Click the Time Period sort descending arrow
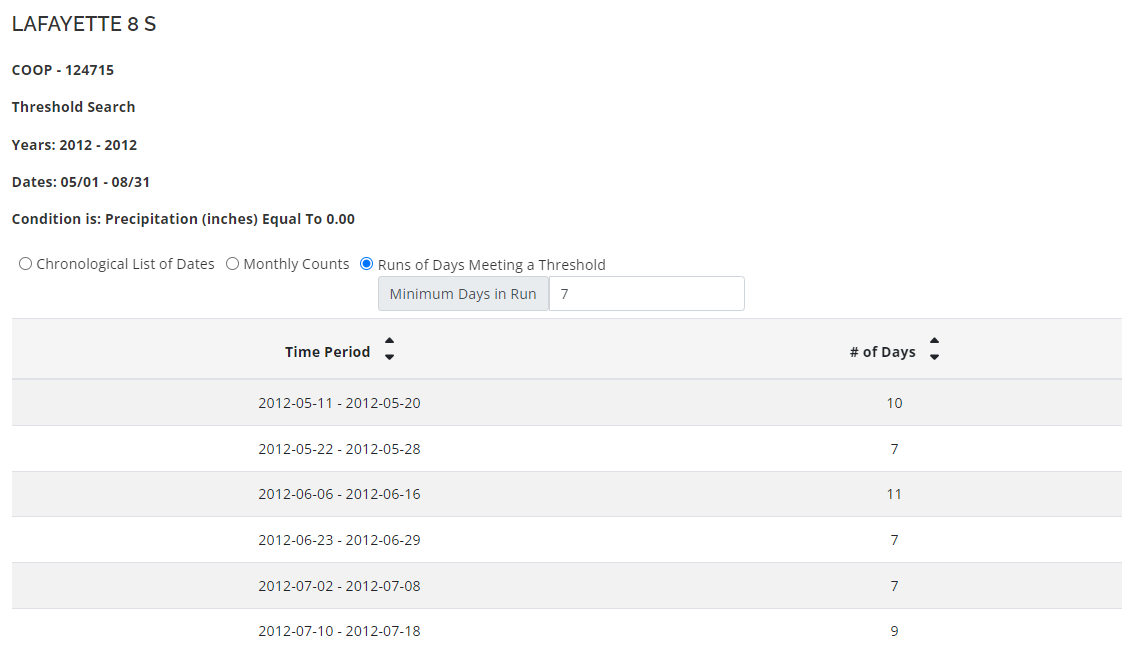 coord(389,357)
